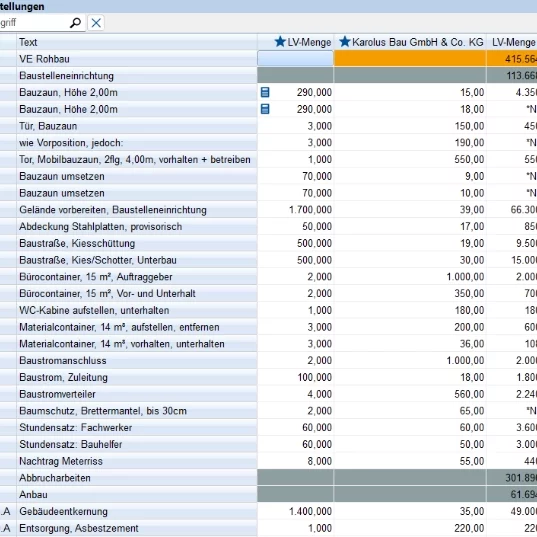Screen dimensions: 537x537
Task: Click price 180,00 in WC-Kabine row
Action: pos(469,311)
